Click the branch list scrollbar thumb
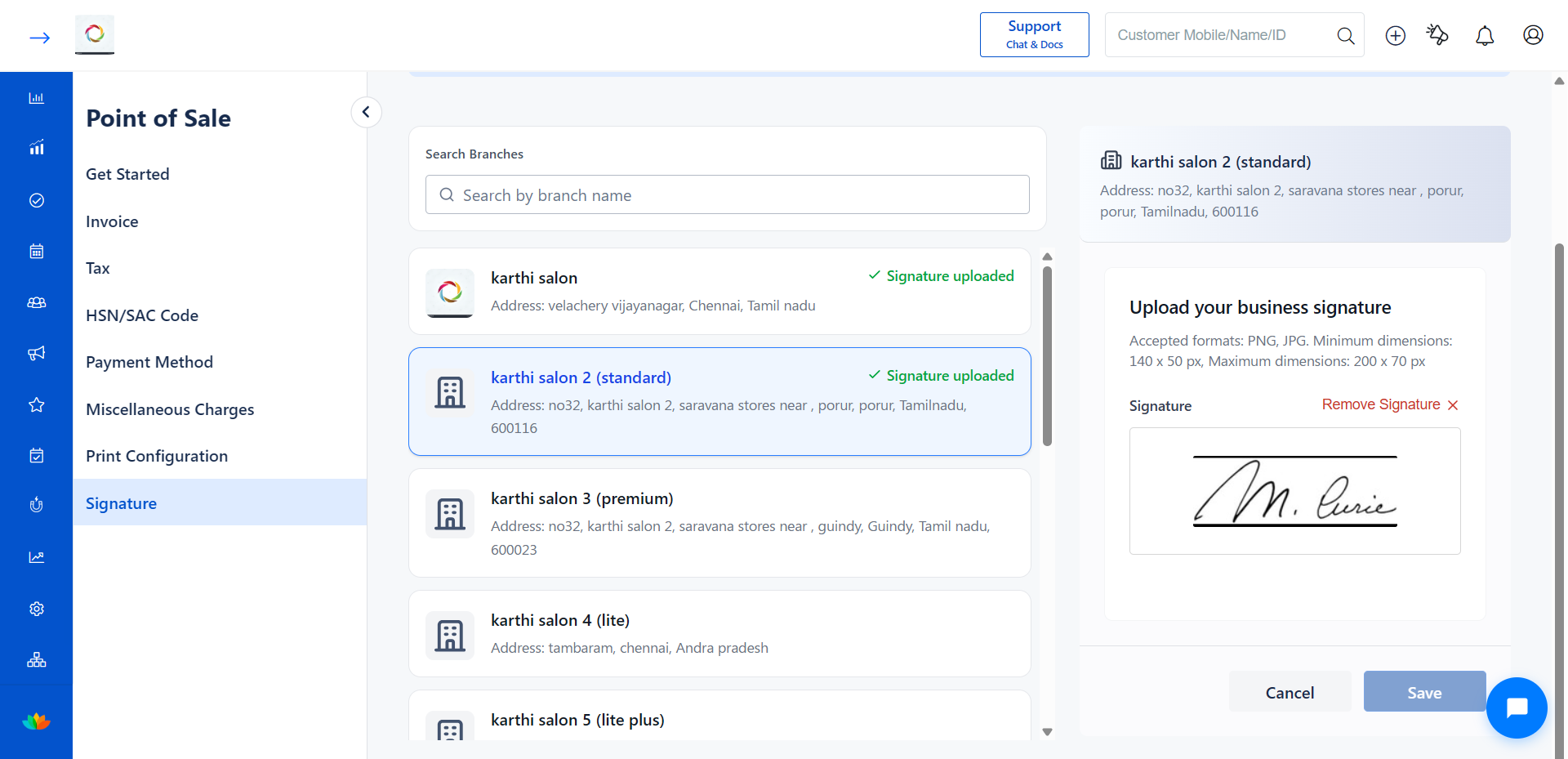This screenshot has height=759, width=1568. (1047, 356)
